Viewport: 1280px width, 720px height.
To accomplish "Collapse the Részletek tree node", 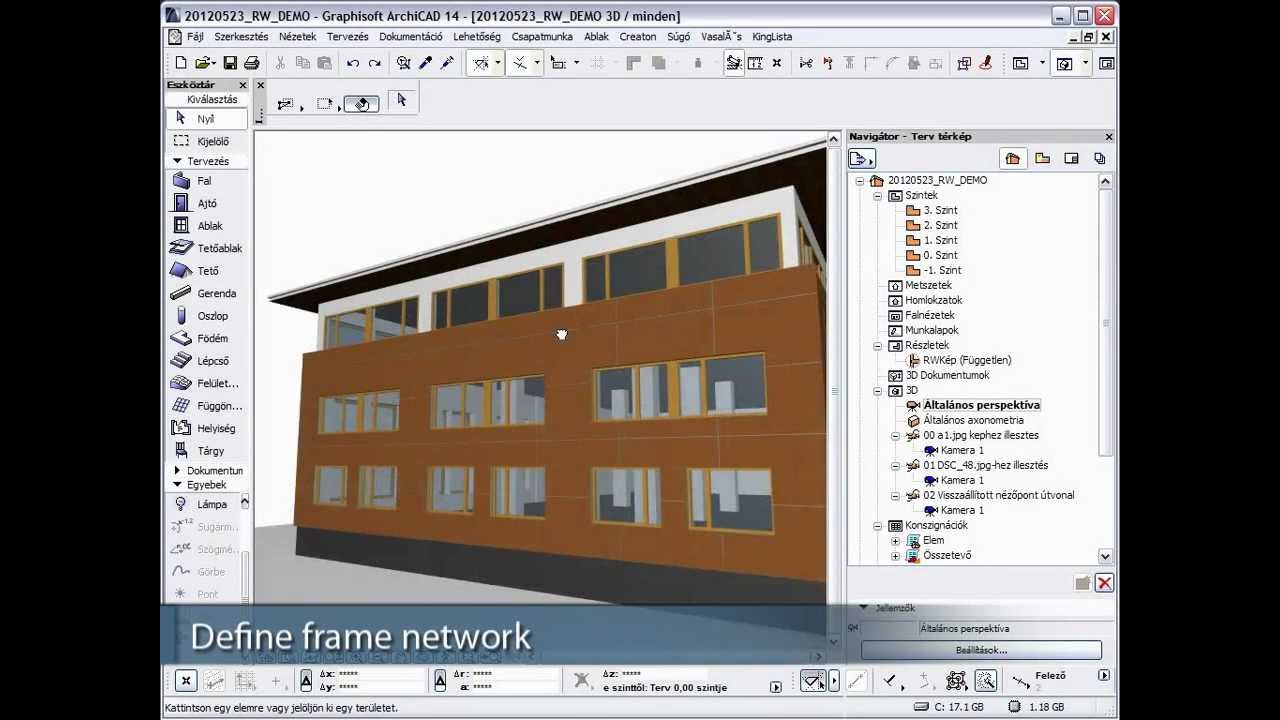I will coord(878,346).
